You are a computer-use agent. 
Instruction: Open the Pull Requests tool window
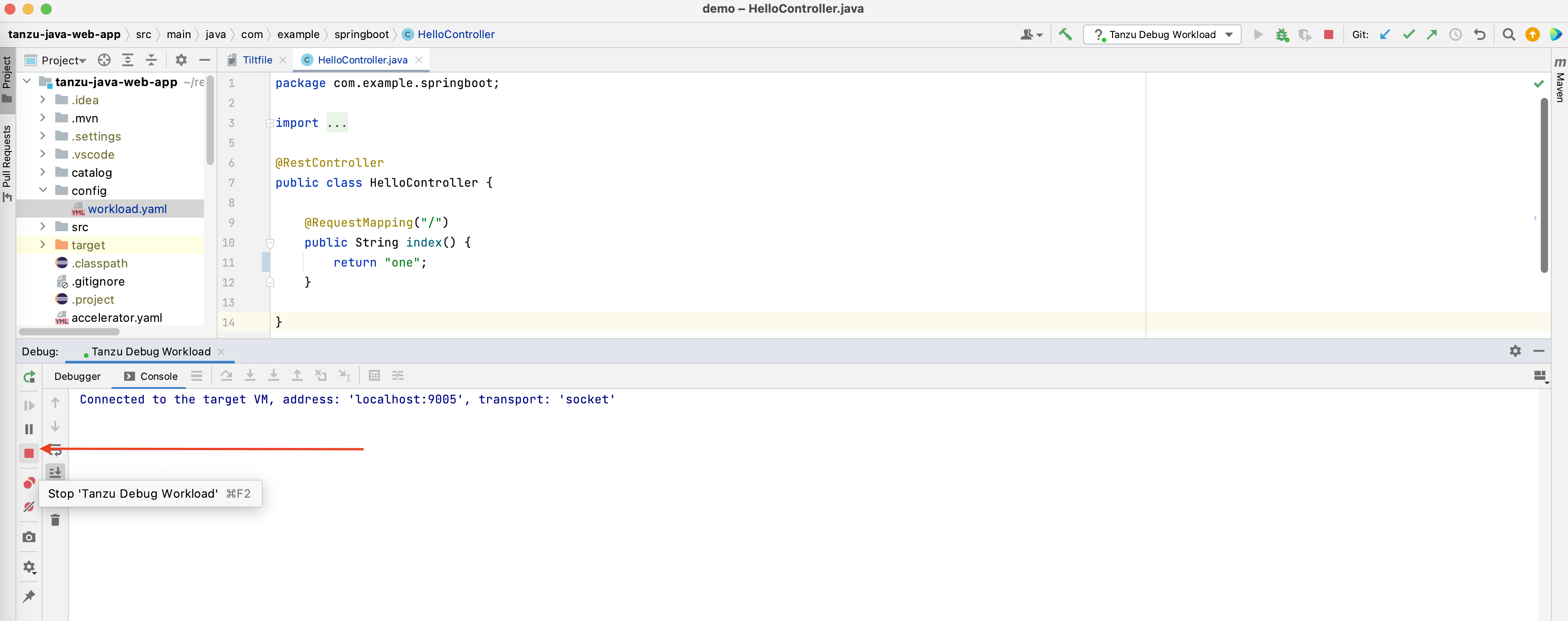click(7, 163)
